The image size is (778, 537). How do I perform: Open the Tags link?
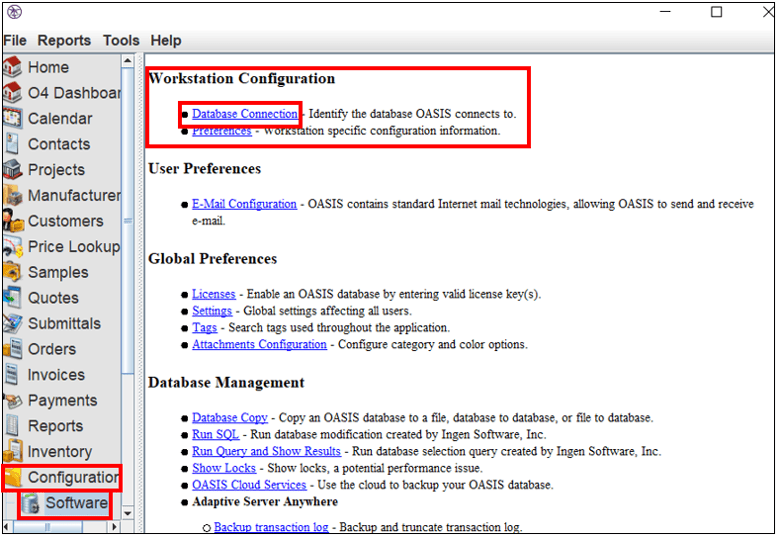204,328
